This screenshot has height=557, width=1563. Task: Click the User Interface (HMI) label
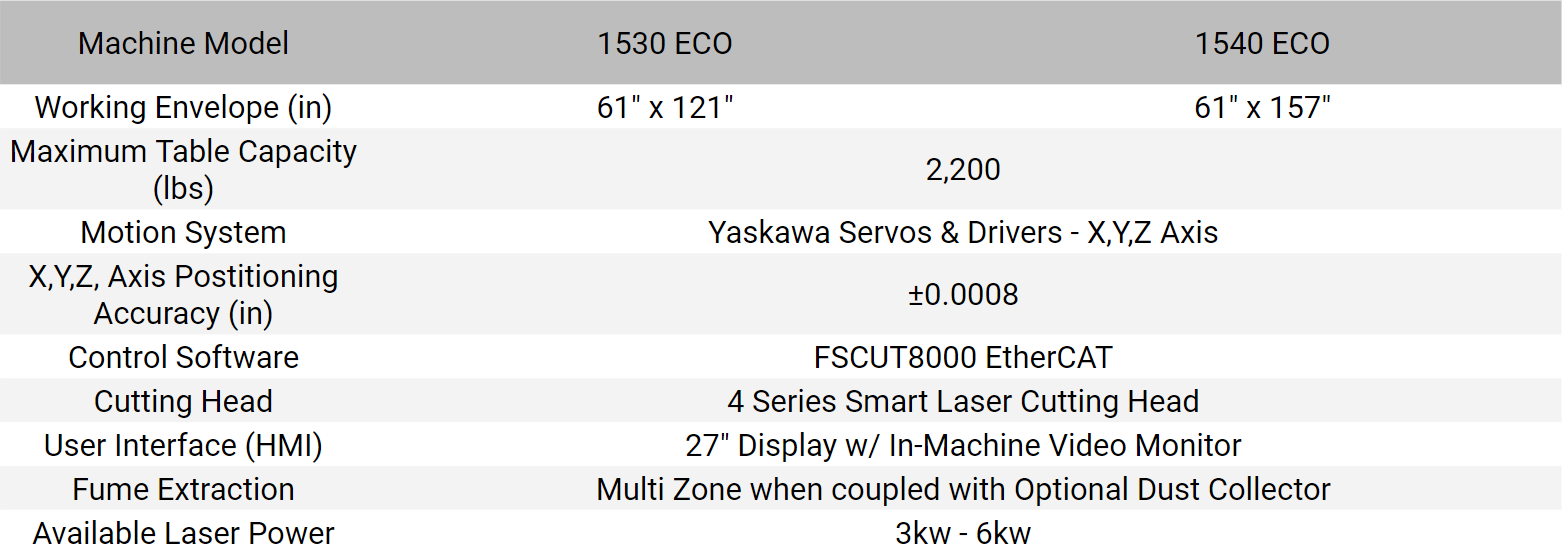coord(184,445)
